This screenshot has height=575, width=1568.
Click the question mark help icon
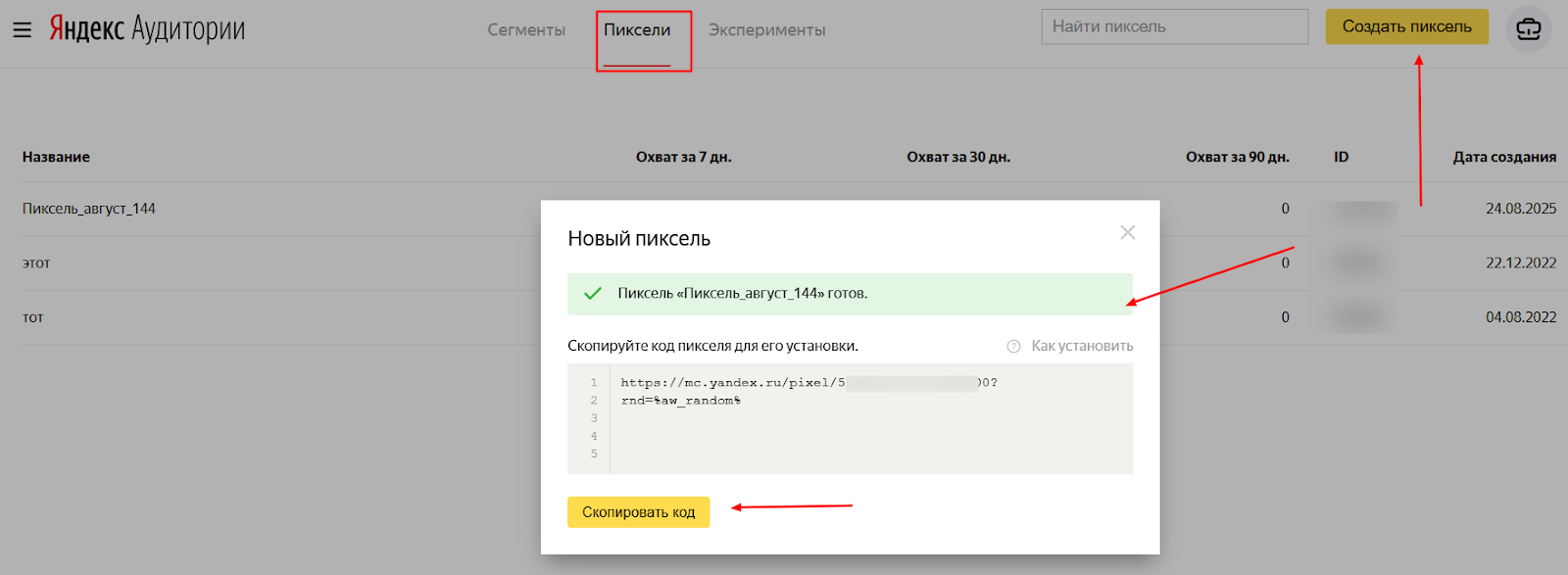[1013, 346]
